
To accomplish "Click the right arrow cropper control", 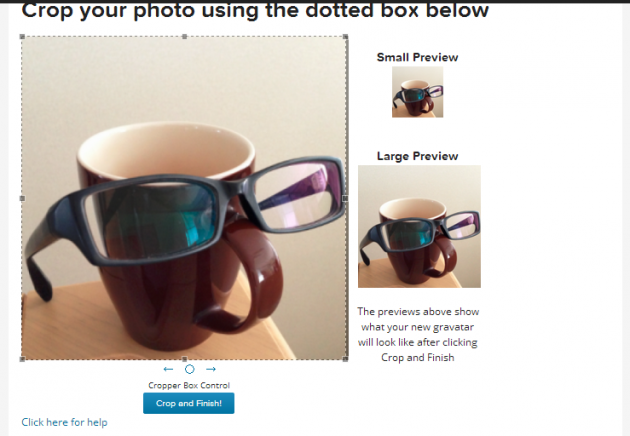I will point(211,369).
